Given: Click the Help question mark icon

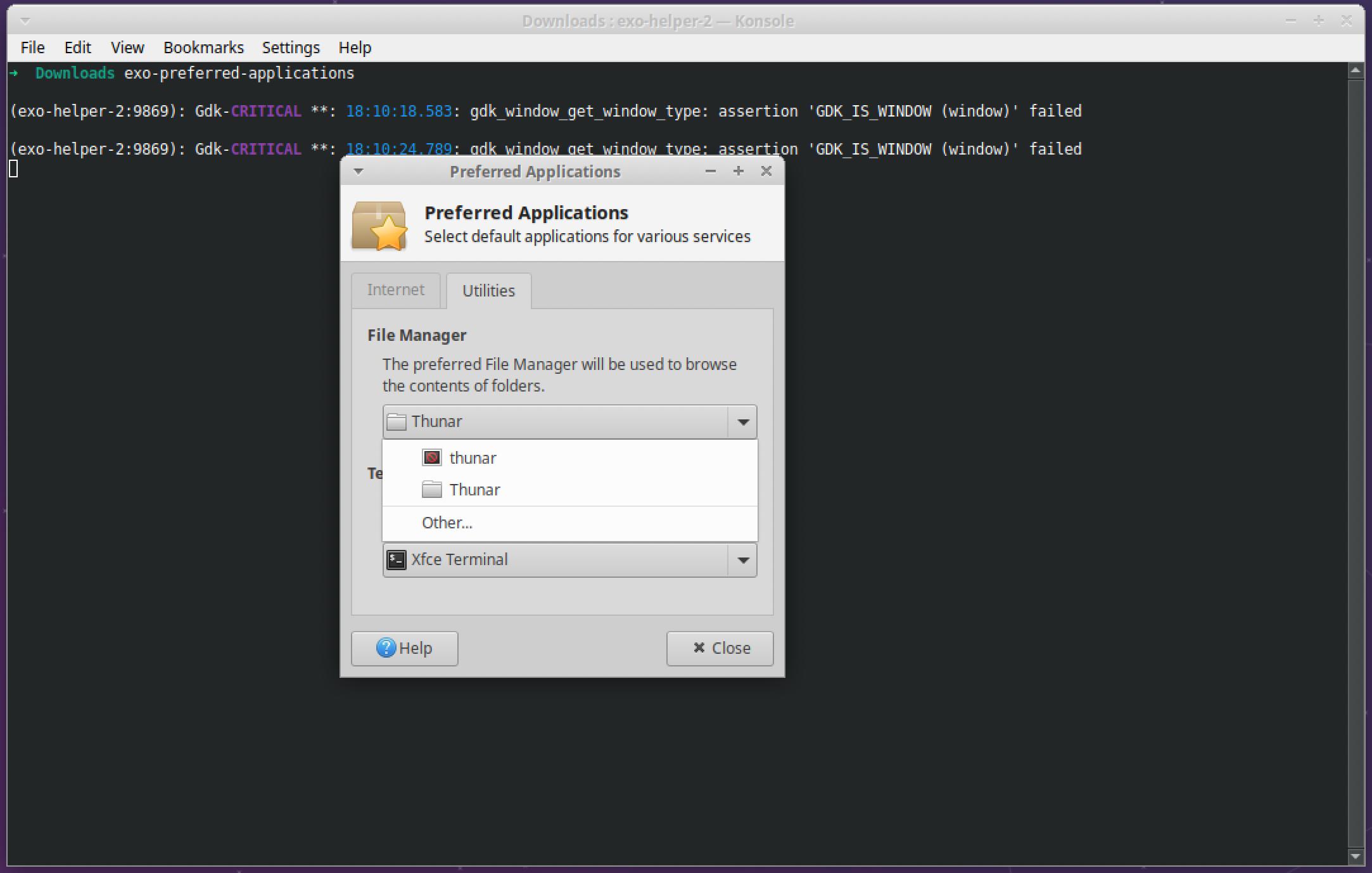Looking at the screenshot, I should pos(386,648).
